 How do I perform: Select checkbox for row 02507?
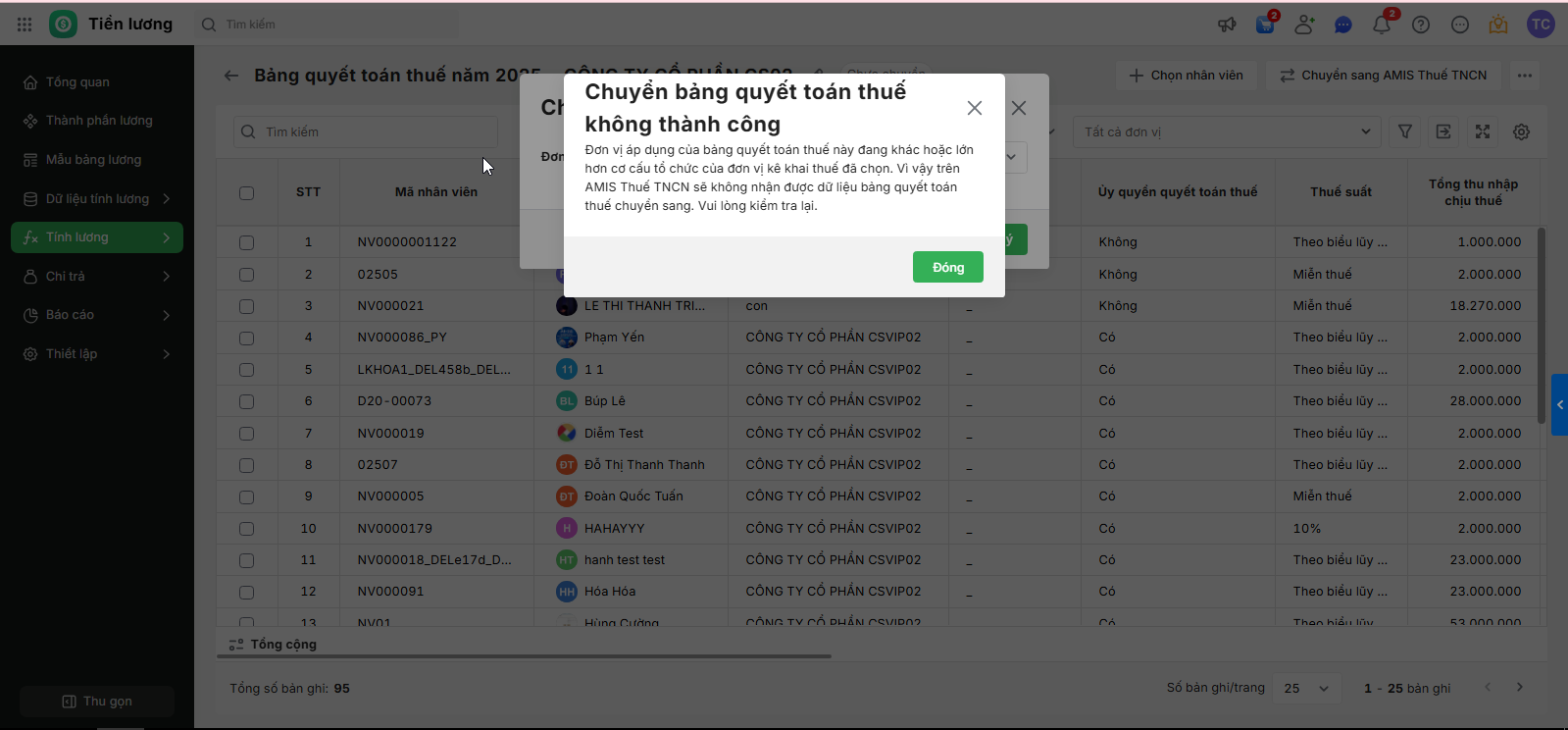[246, 465]
